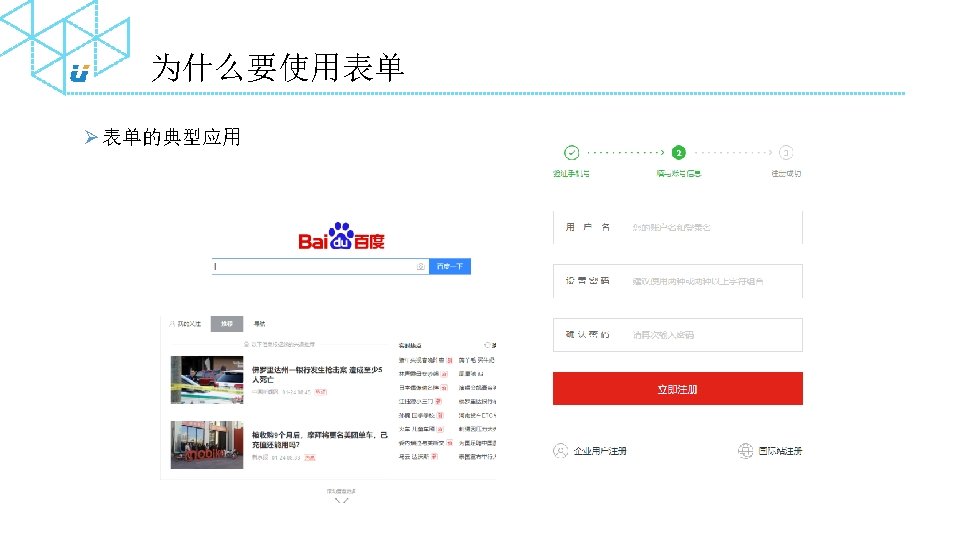960x540 pixels.
Task: Open the Florida bank shooting news headline
Action: pos(317,374)
